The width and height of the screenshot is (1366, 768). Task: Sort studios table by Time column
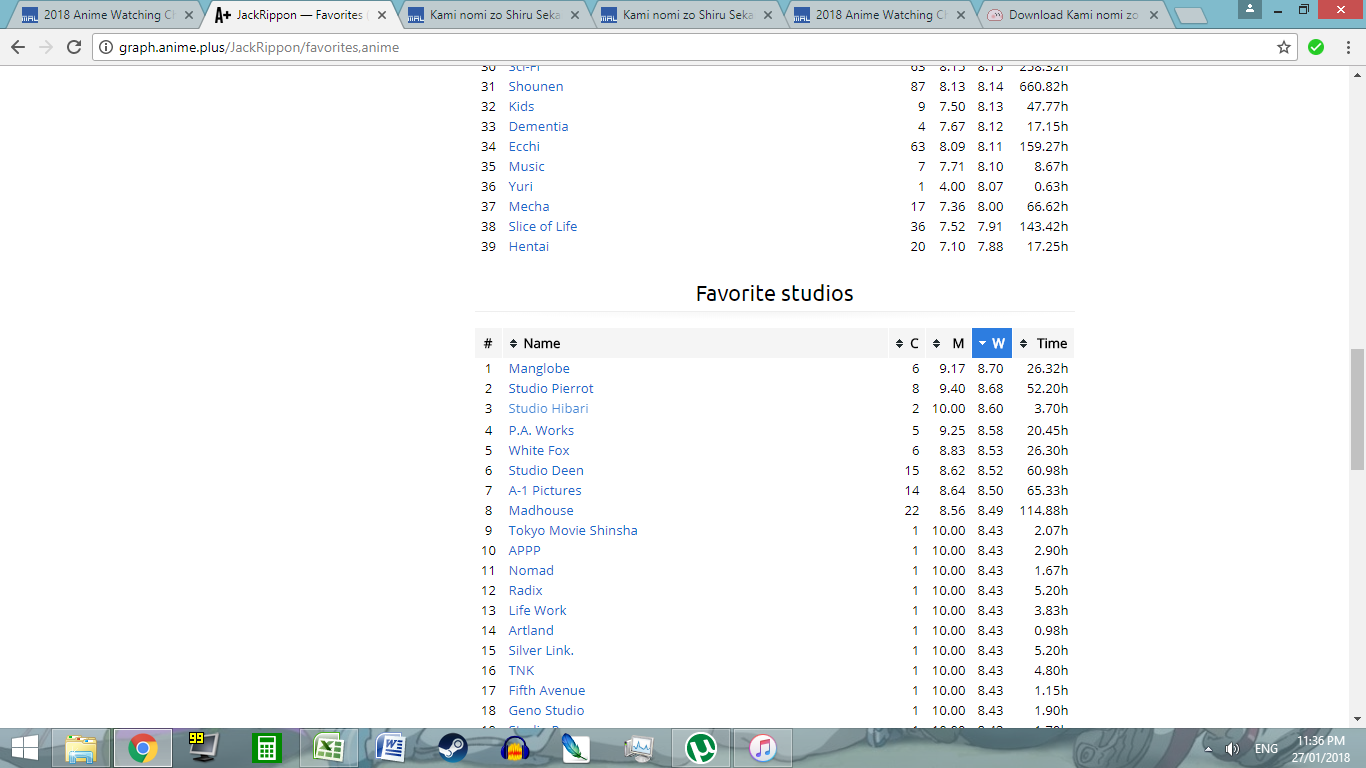click(x=1043, y=343)
